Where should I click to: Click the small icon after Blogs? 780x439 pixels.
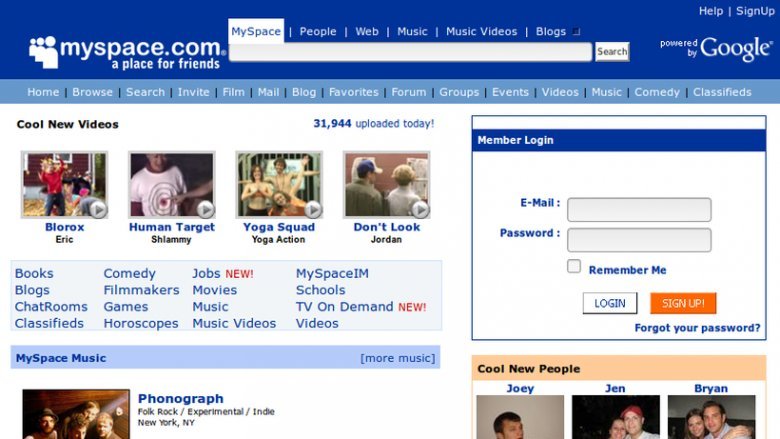(x=577, y=32)
